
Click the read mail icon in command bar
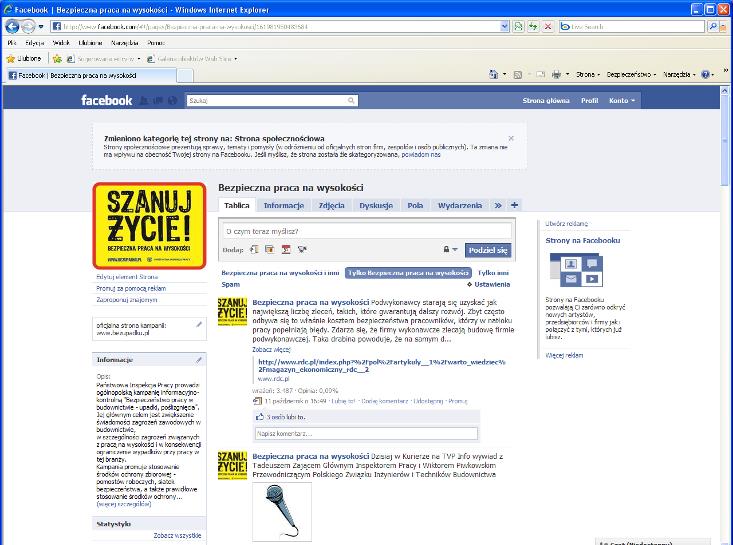[540, 74]
